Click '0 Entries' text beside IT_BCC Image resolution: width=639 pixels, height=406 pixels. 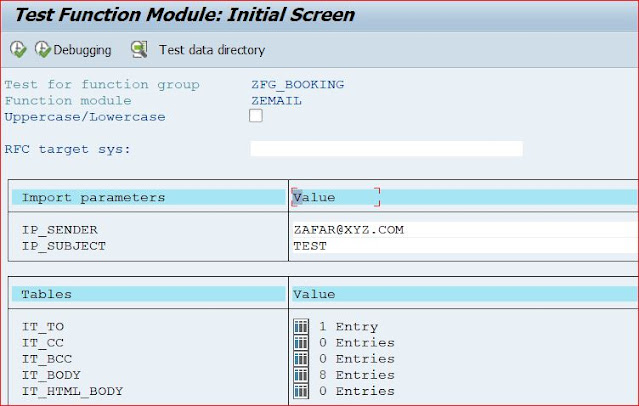[357, 359]
